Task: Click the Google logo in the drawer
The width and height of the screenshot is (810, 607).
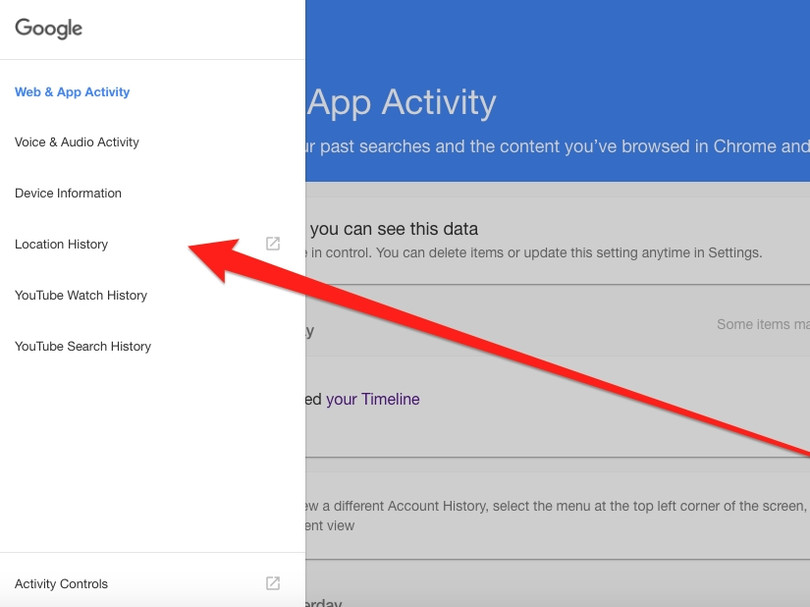Action: [x=48, y=29]
